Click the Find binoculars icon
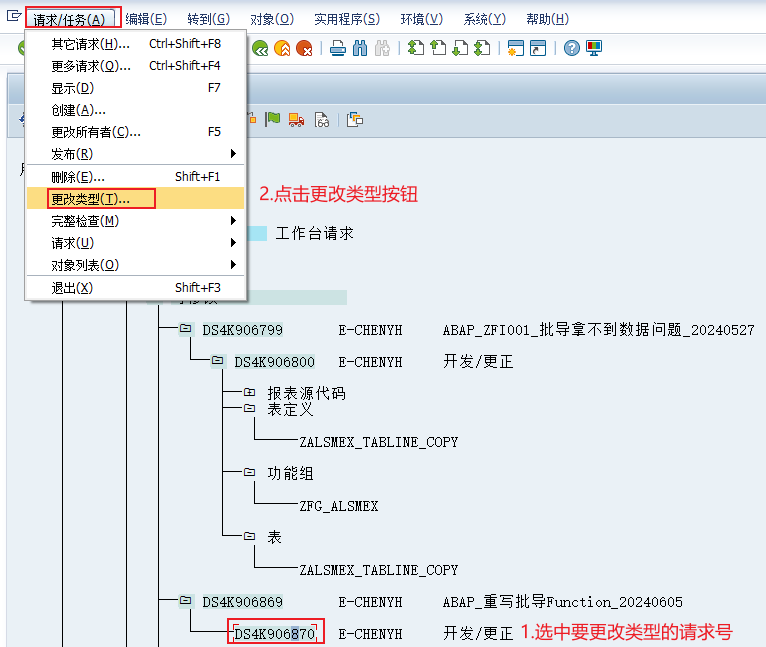The width and height of the screenshot is (766, 647). point(360,48)
